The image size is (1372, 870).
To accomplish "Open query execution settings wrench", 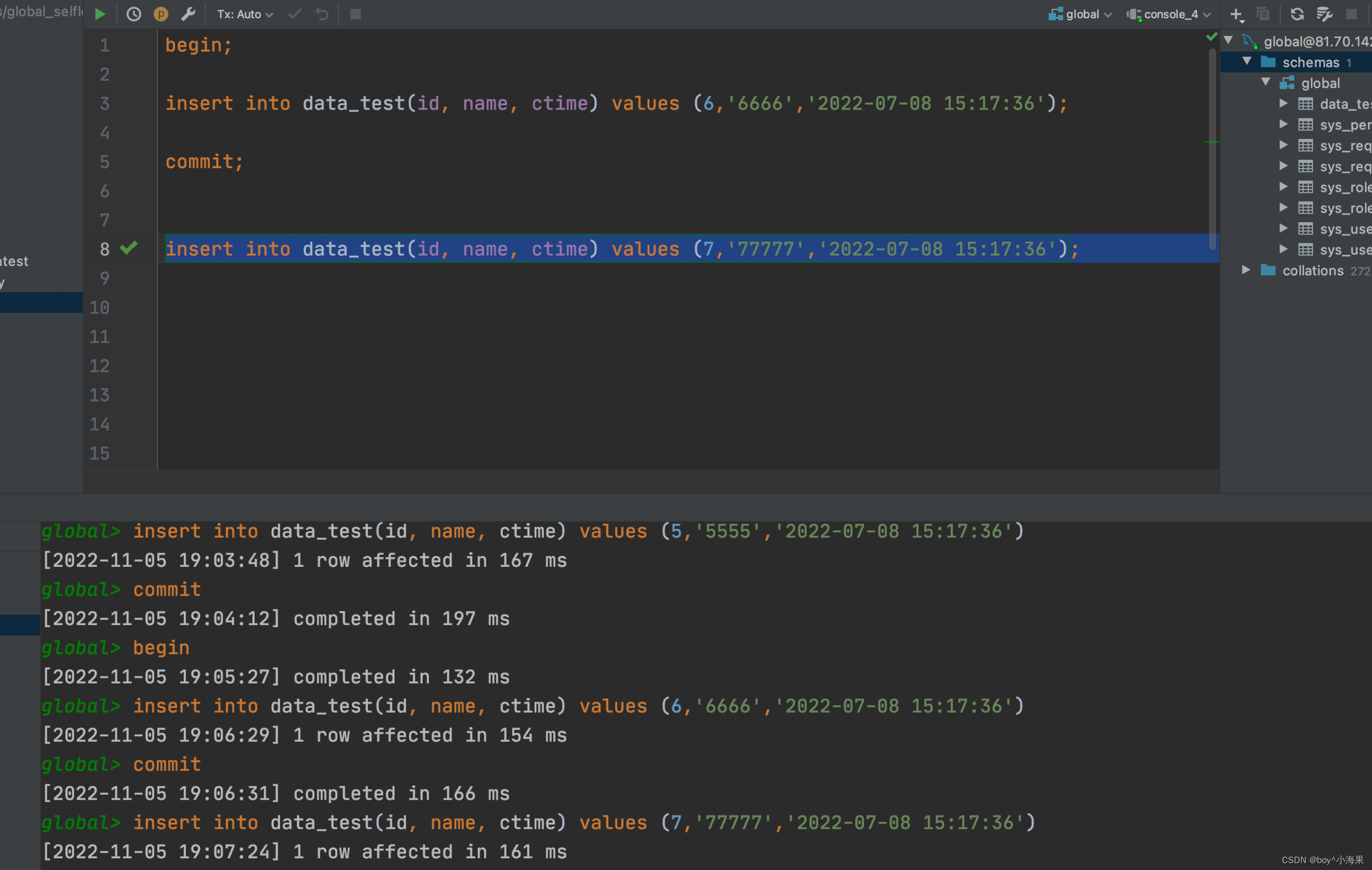I will [x=188, y=14].
